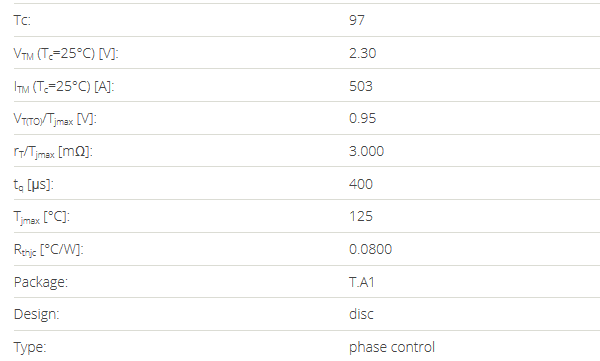Select the design value disc
600x361 pixels.
pos(361,314)
